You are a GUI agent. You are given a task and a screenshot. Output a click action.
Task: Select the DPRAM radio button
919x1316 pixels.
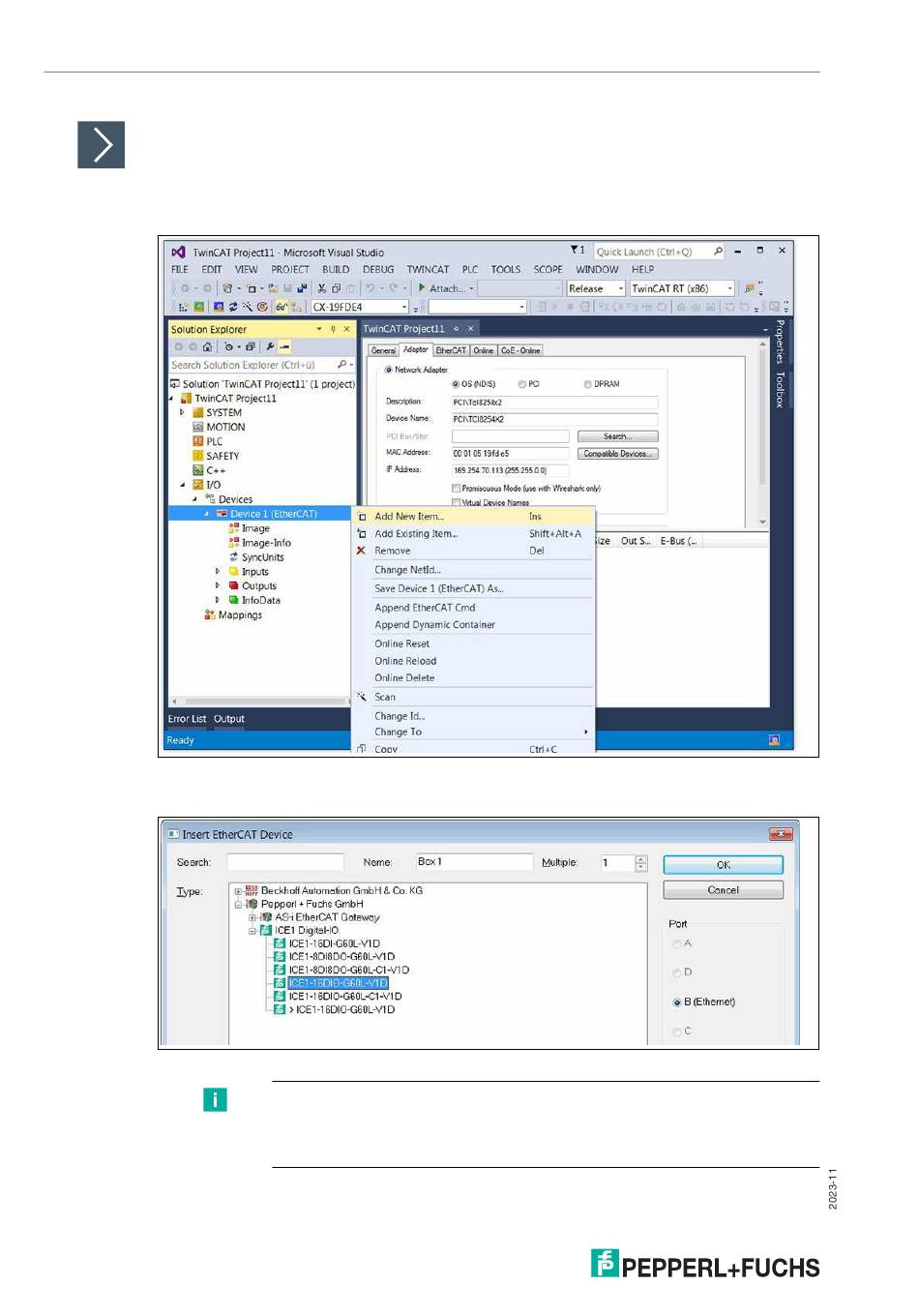click(587, 384)
